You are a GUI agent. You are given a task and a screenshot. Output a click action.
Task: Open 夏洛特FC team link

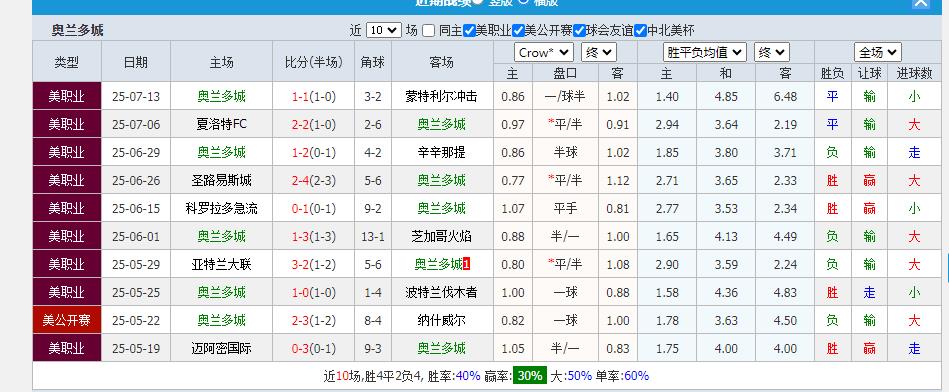coord(222,124)
